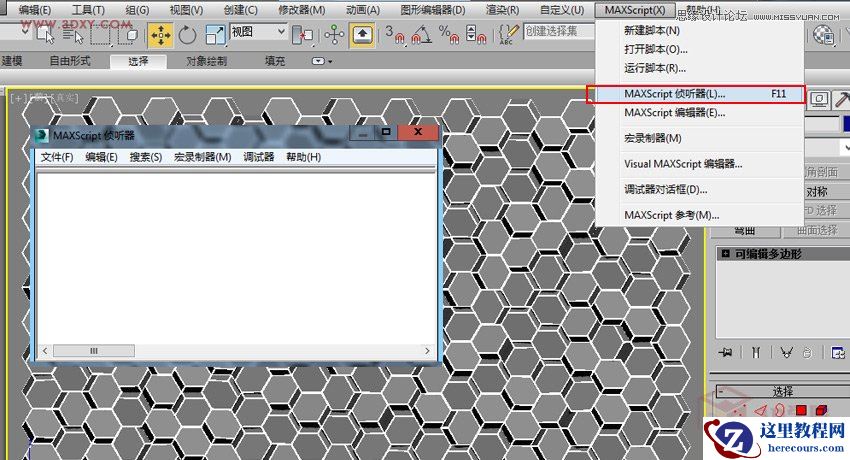Image resolution: width=850 pixels, height=460 pixels.
Task: Open the 修改器(M) menu
Action: [x=301, y=10]
